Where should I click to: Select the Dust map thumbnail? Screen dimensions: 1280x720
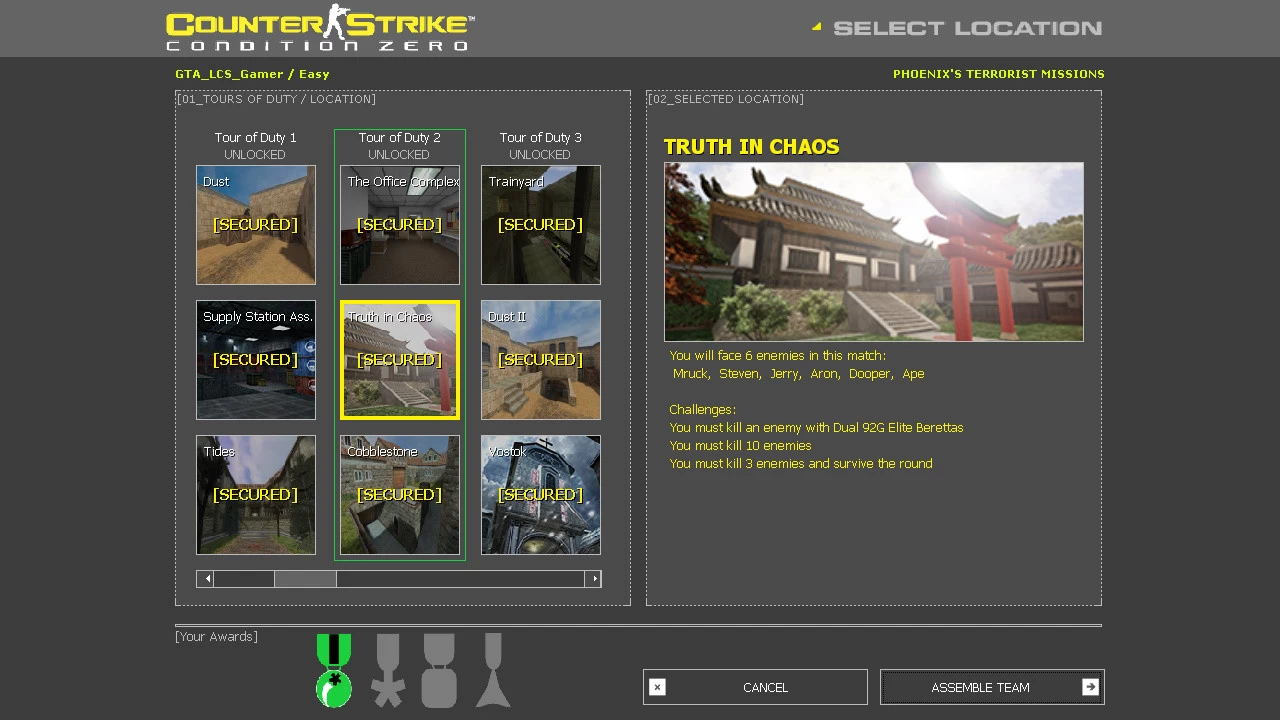click(x=256, y=225)
